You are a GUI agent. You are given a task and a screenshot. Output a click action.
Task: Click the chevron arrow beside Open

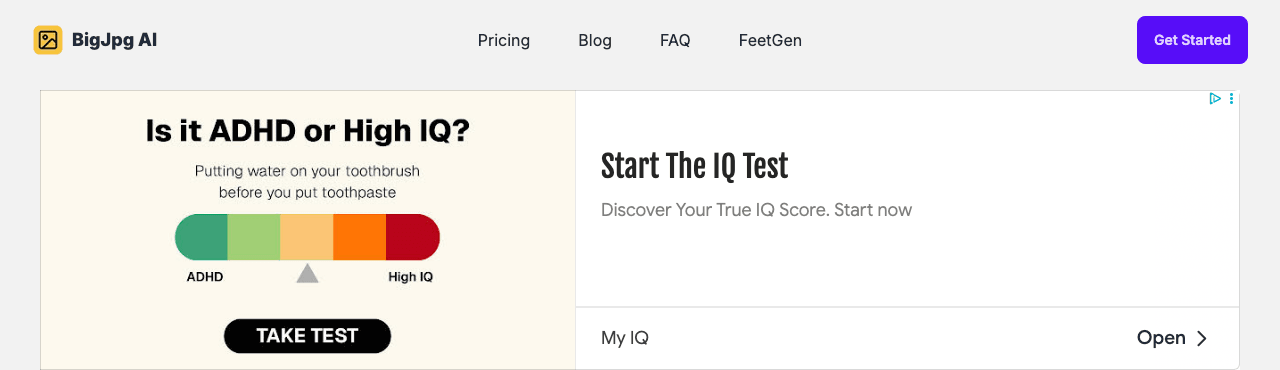coord(1202,338)
